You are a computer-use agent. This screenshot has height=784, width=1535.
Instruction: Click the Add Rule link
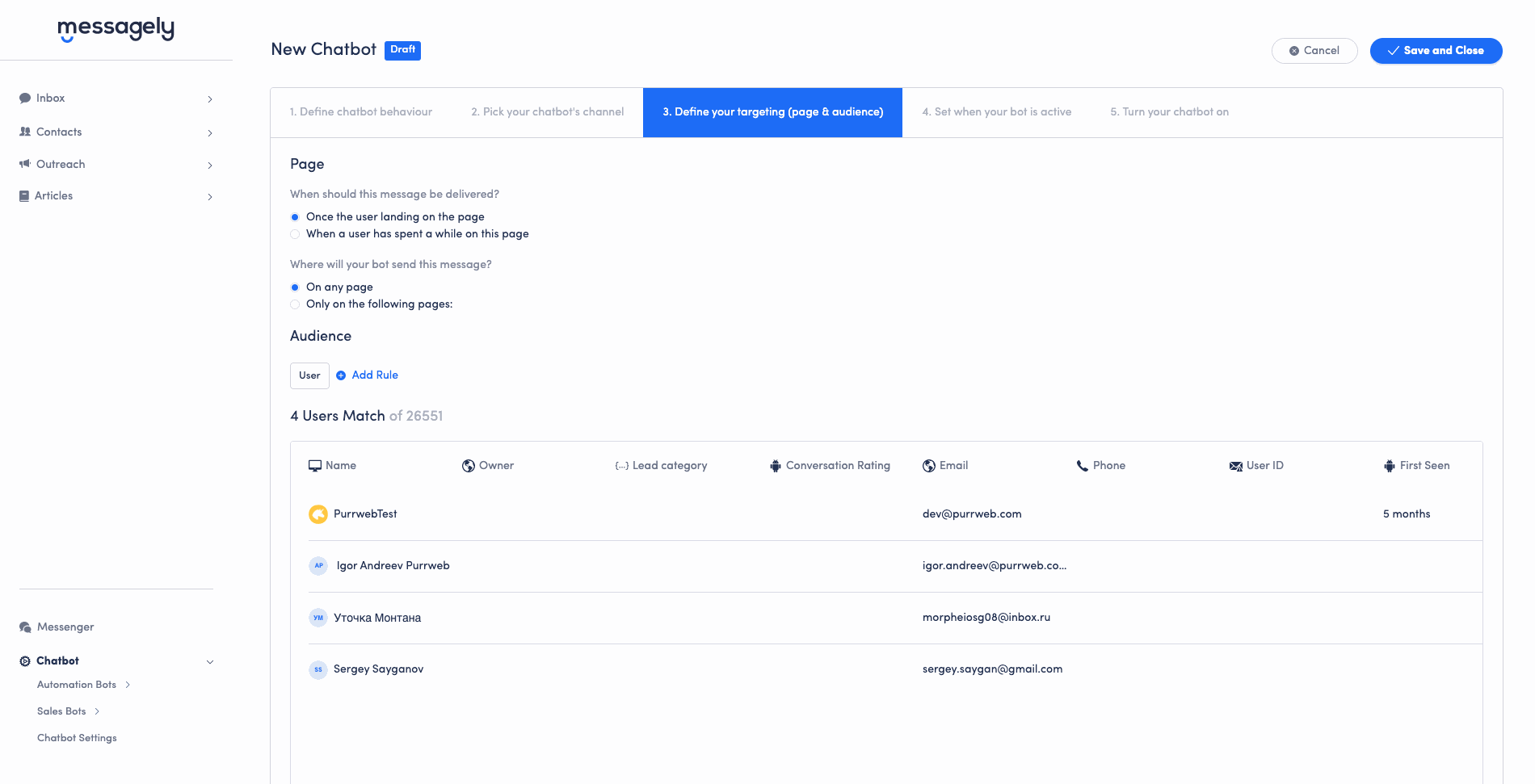click(x=375, y=375)
